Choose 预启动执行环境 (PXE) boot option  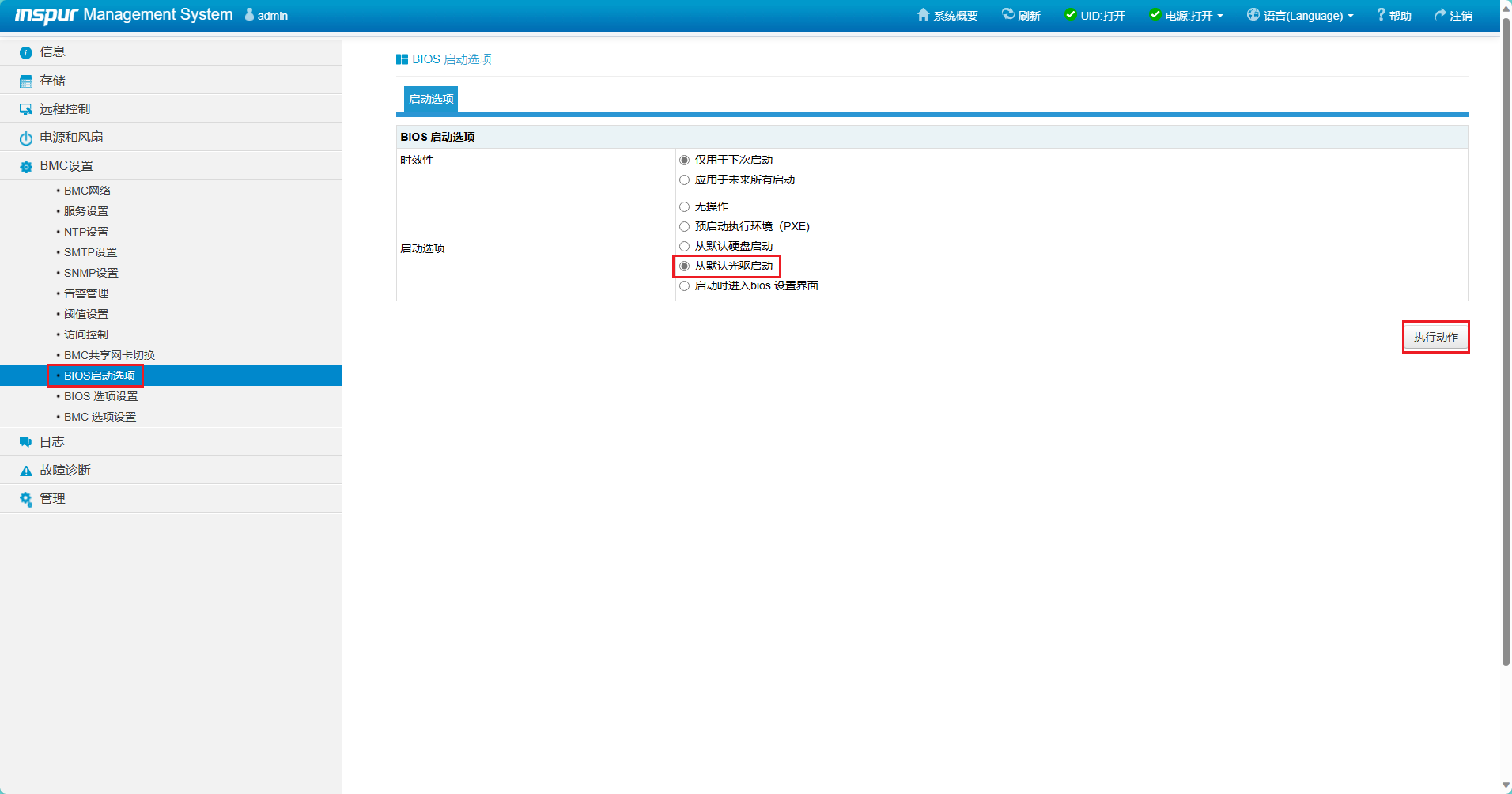685,227
